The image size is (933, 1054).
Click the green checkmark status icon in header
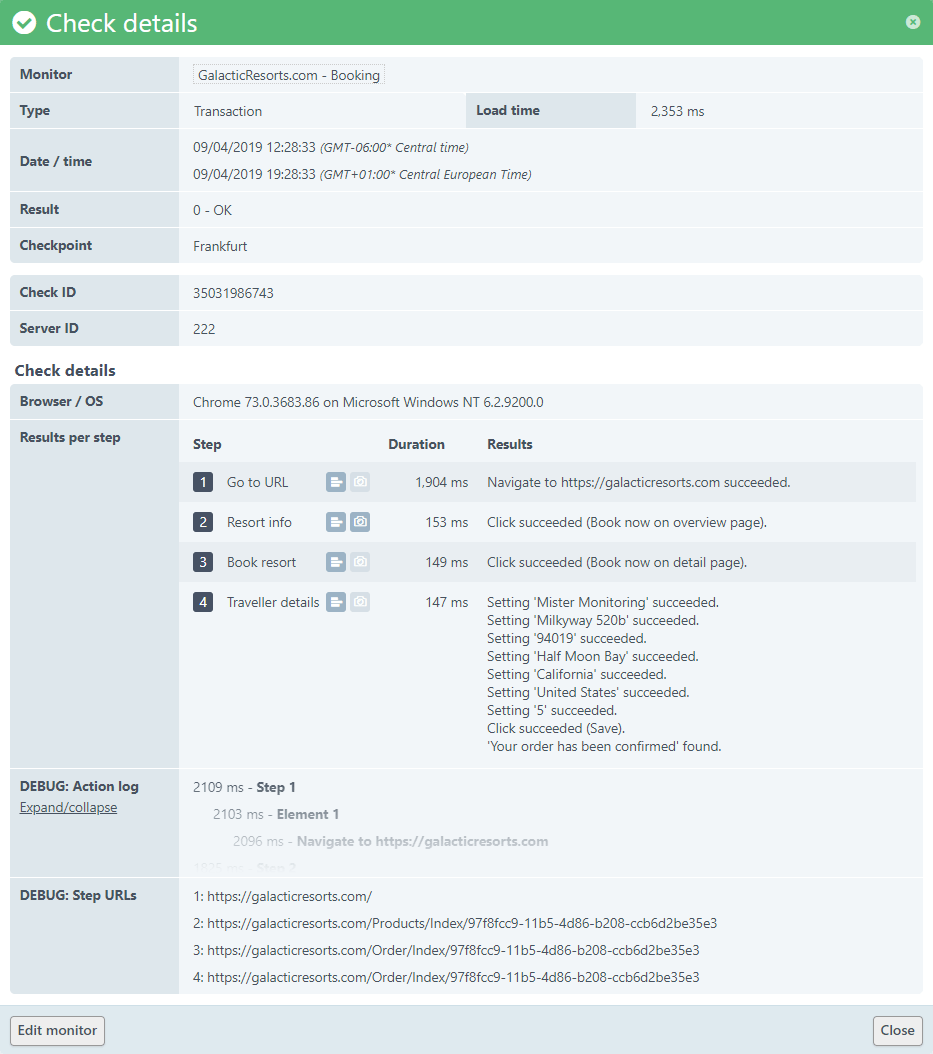coord(24,23)
